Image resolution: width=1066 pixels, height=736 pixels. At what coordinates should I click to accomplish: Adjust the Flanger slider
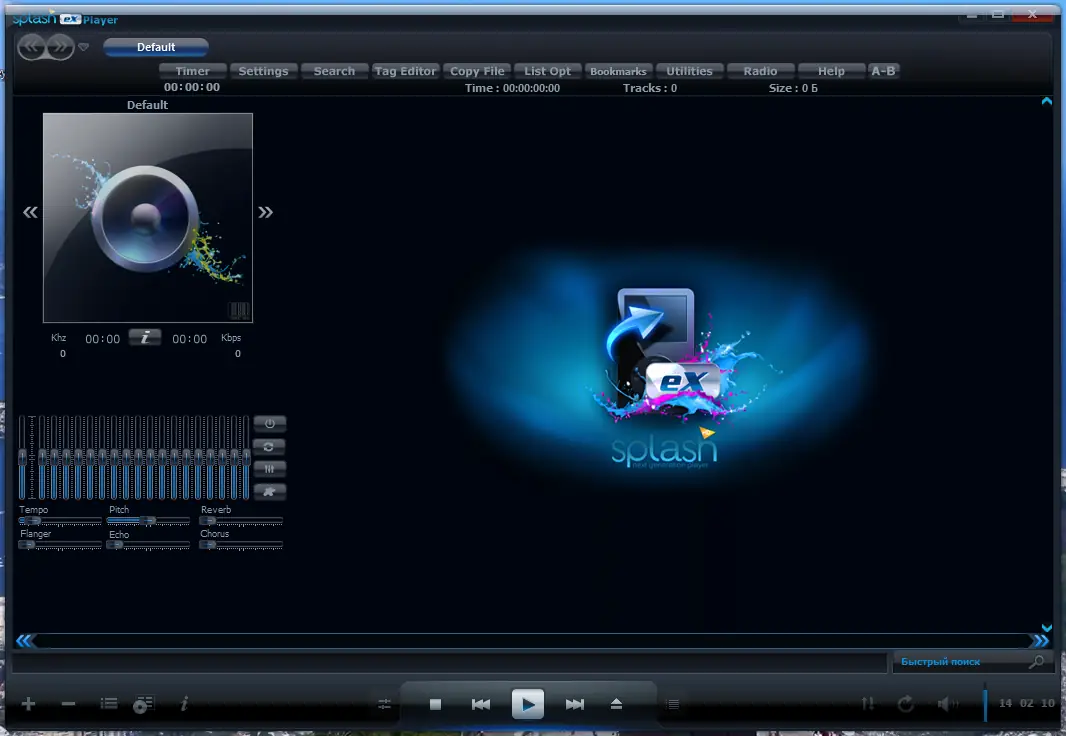tap(60, 545)
